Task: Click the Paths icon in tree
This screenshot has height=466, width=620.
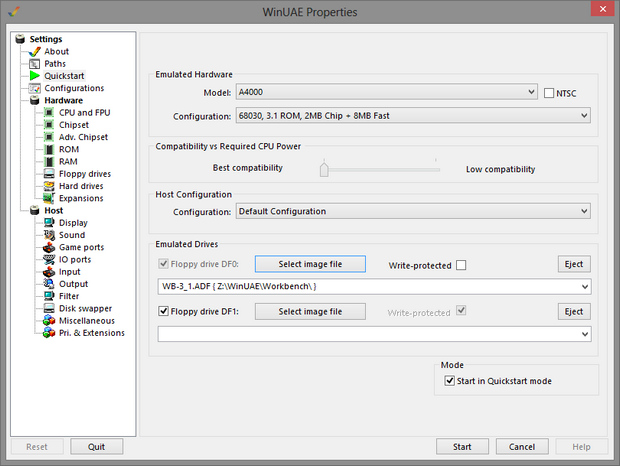Action: 35,64
